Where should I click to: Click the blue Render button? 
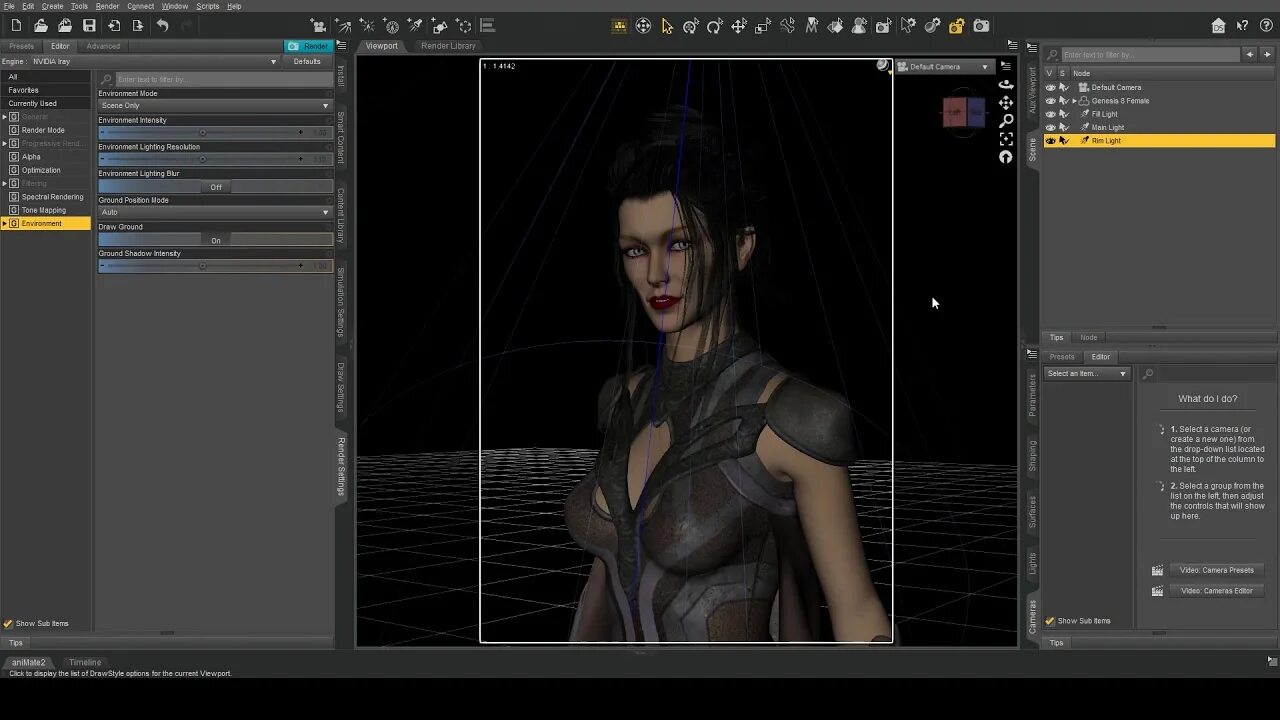pyautogui.click(x=308, y=46)
